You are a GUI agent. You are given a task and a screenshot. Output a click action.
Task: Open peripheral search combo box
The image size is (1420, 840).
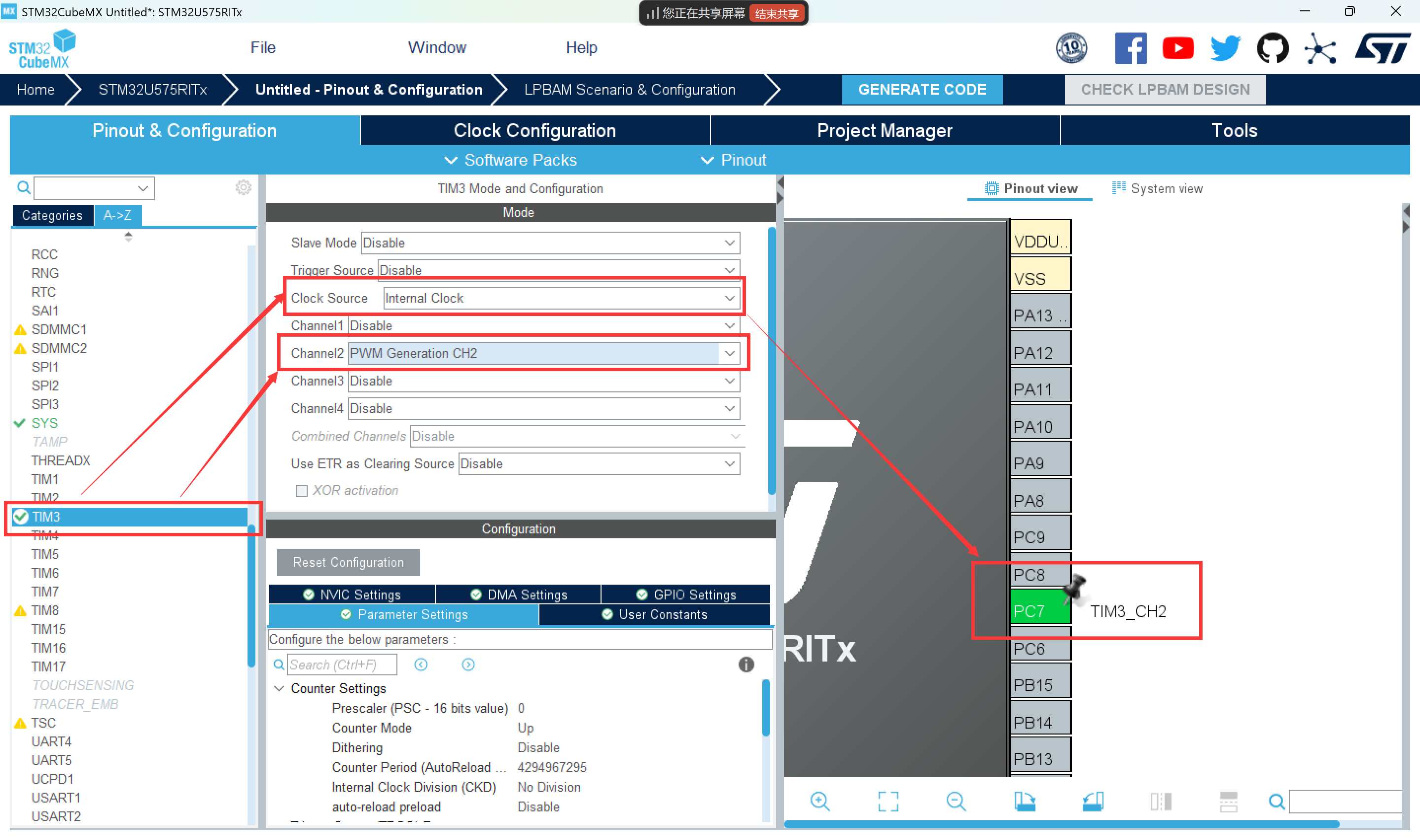(94, 188)
